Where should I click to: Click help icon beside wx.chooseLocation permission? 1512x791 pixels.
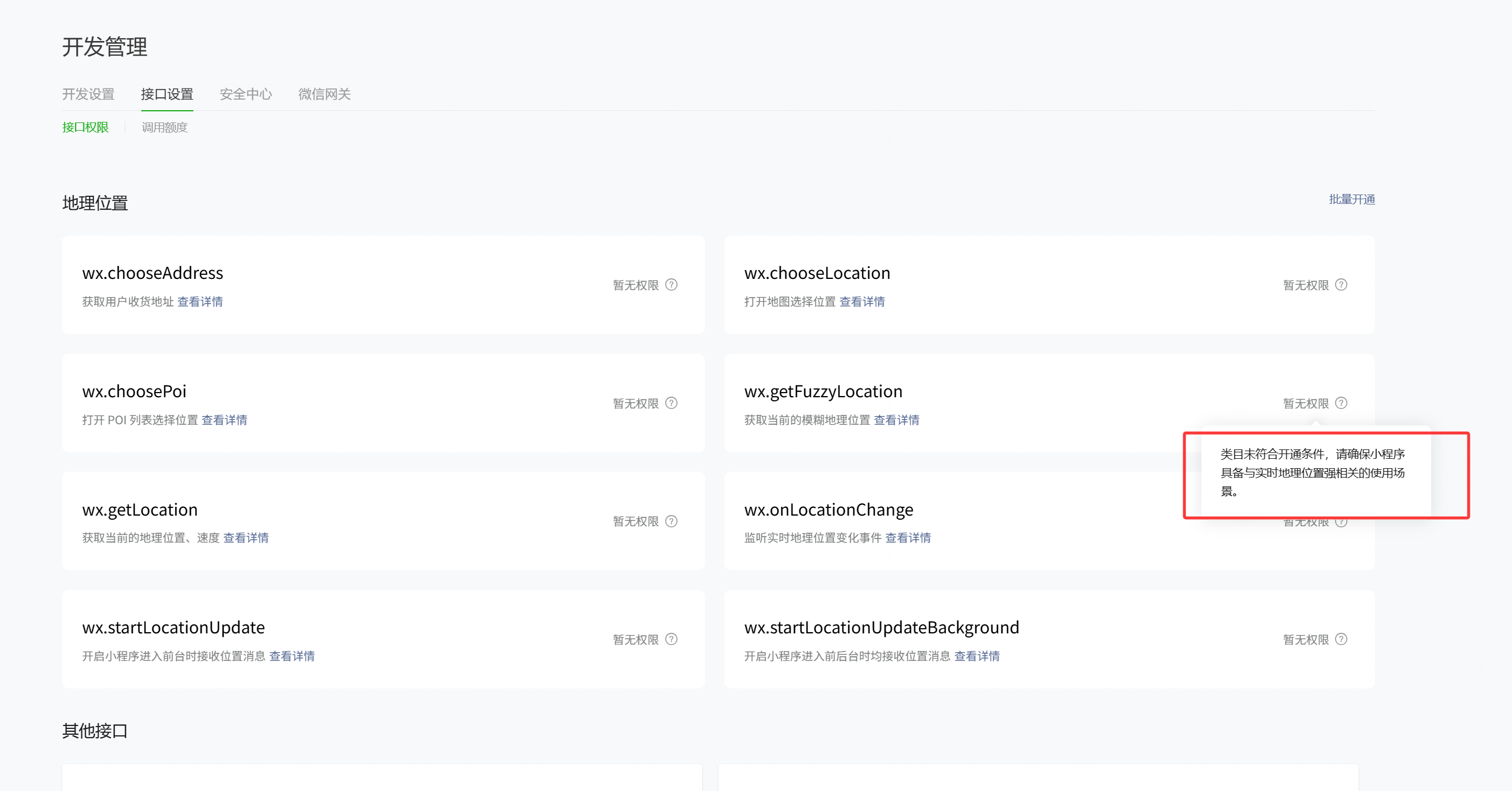(x=1341, y=285)
